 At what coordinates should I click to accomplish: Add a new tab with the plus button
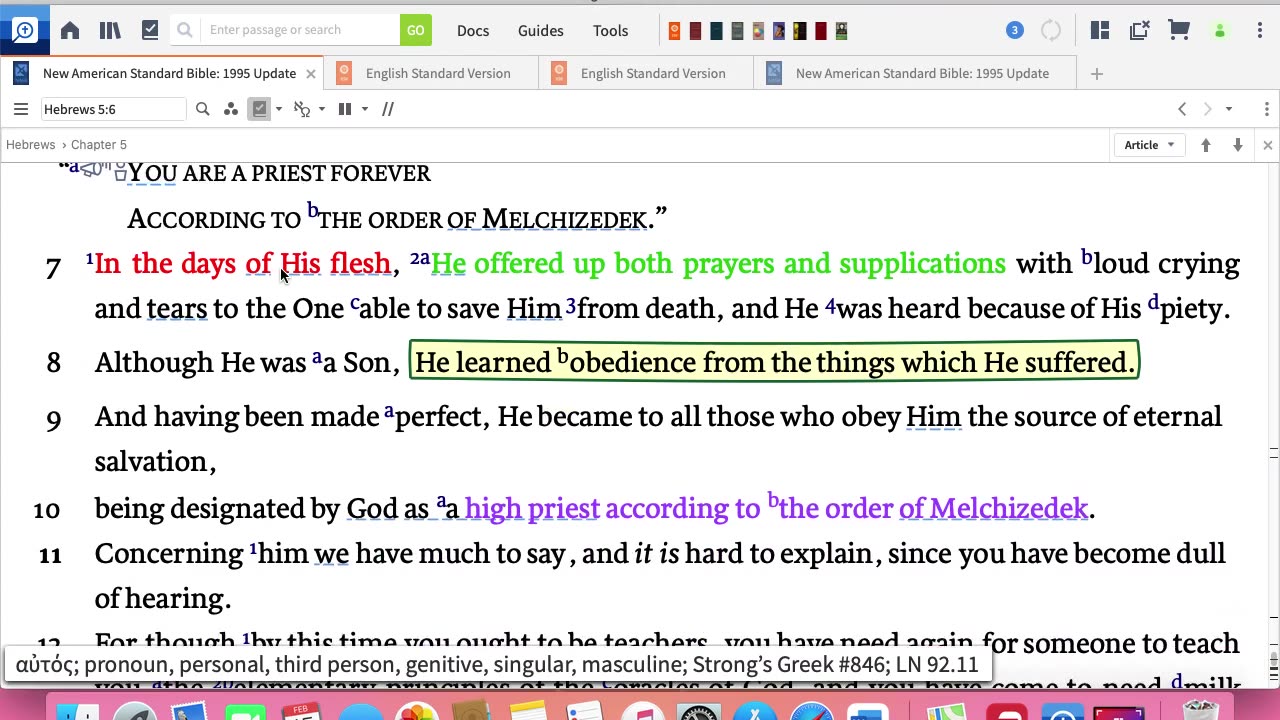pyautogui.click(x=1097, y=73)
